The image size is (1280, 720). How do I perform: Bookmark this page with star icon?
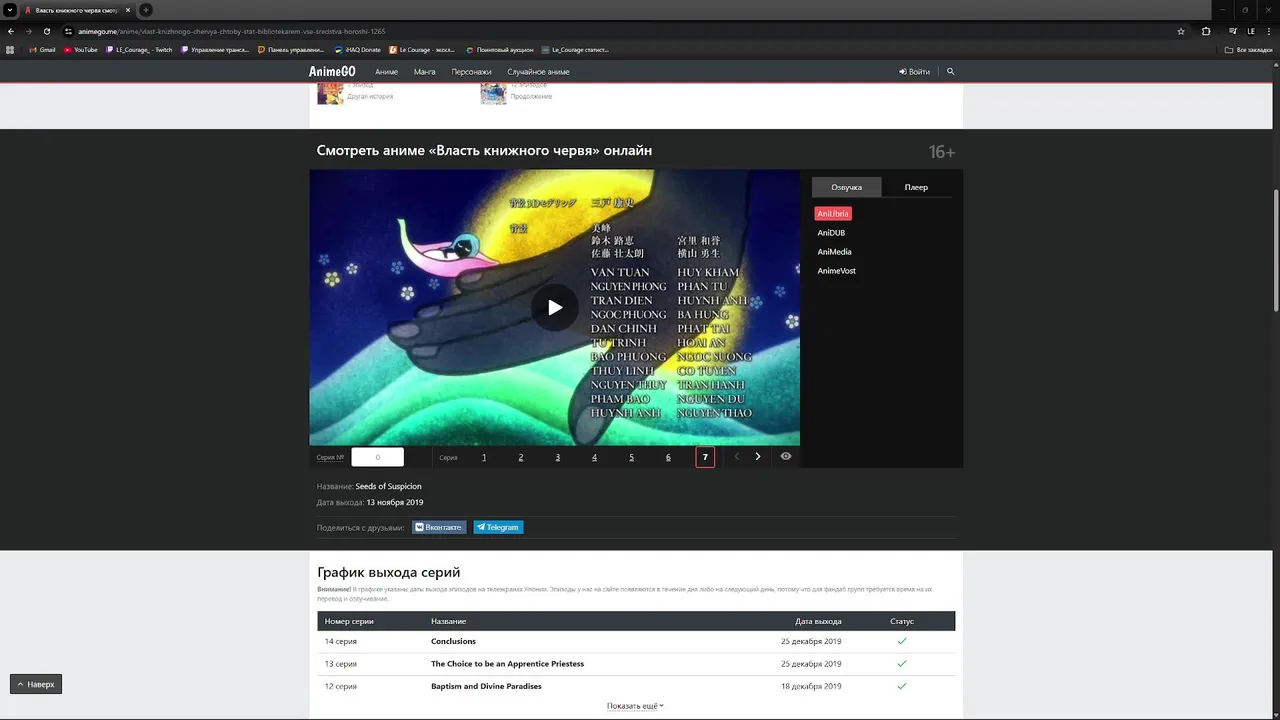tap(1181, 31)
